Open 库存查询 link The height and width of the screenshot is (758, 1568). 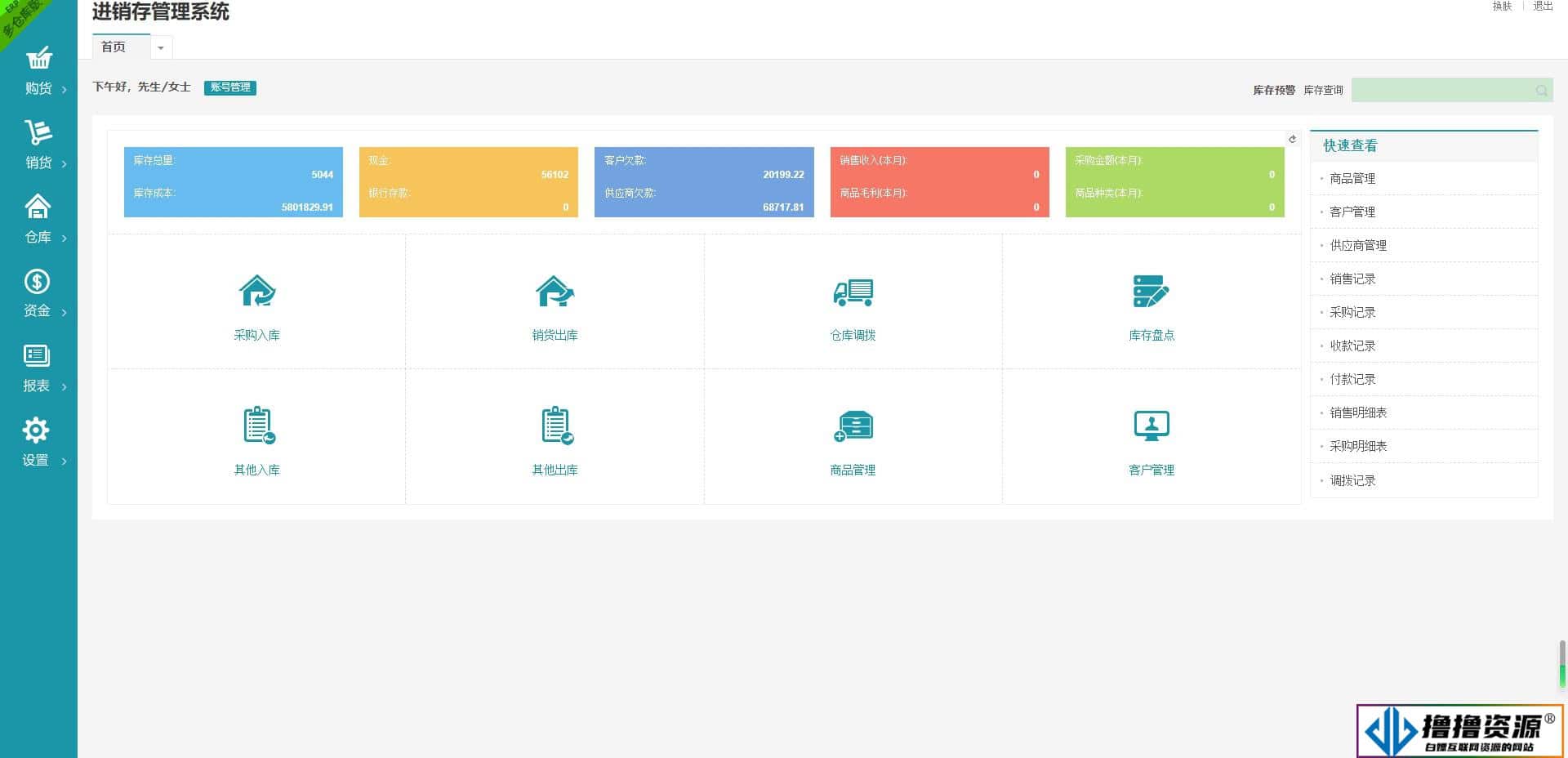pyautogui.click(x=1323, y=90)
